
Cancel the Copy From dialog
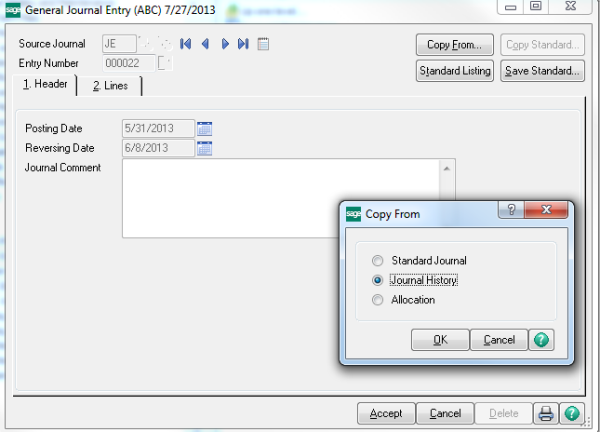(x=499, y=340)
